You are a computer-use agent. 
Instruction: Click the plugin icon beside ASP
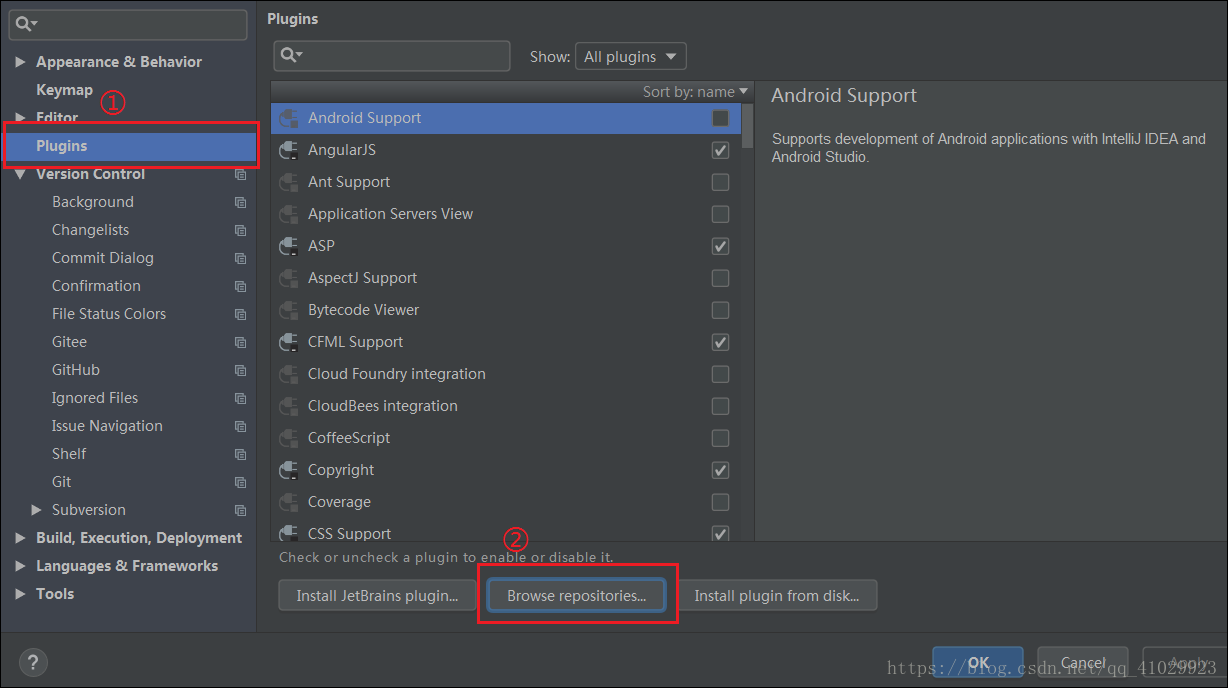tap(289, 246)
